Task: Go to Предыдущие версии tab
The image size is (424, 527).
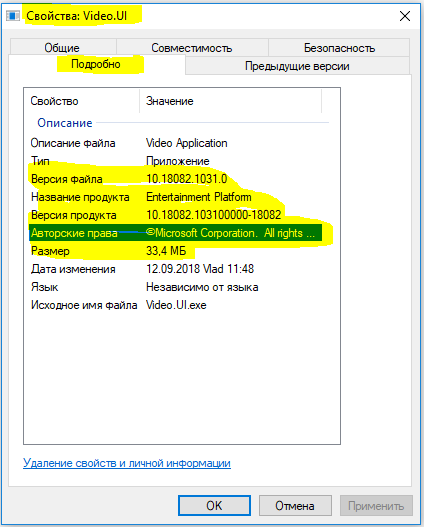Action: [297, 66]
